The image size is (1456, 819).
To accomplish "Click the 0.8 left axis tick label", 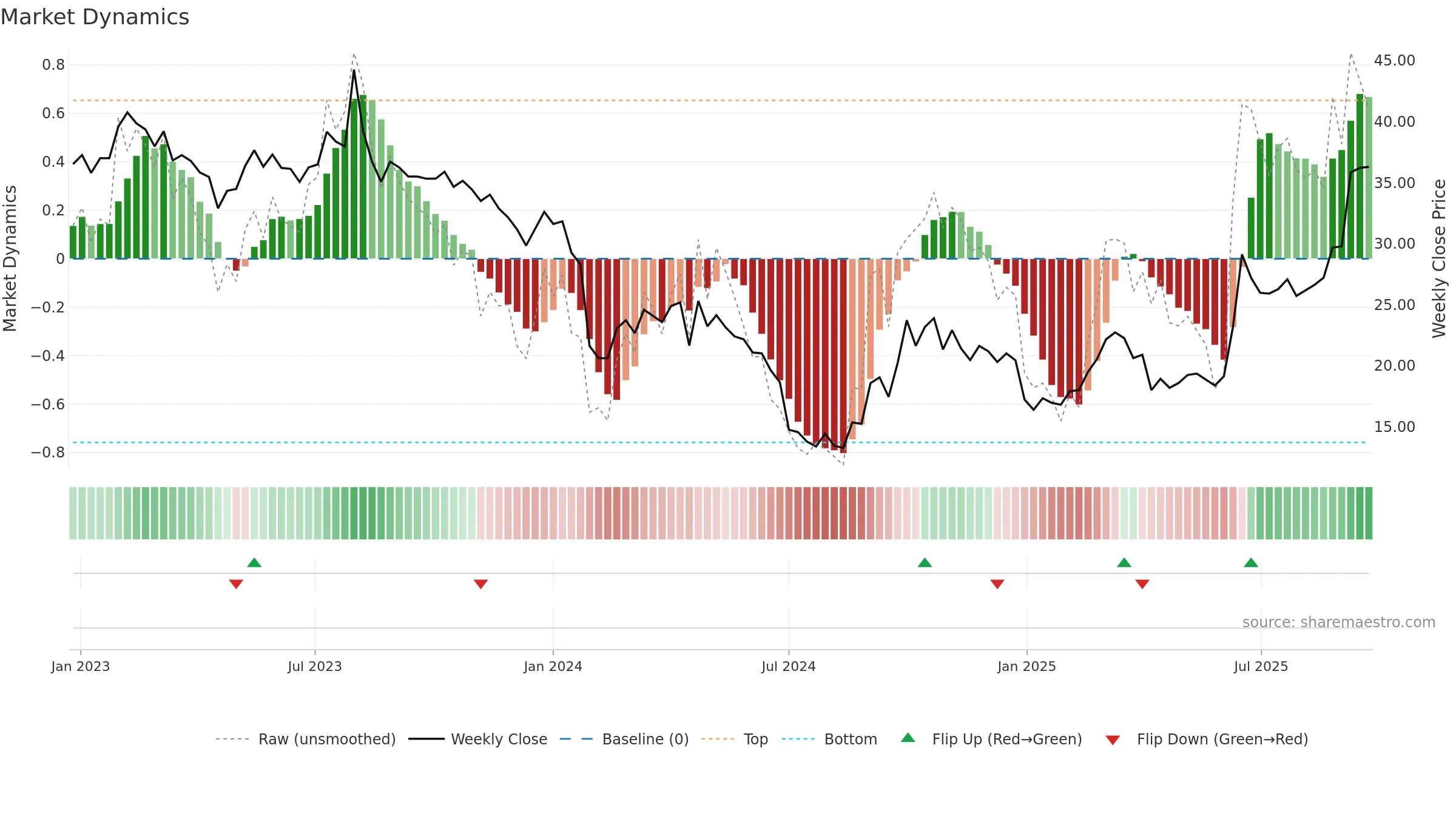I will click(53, 65).
